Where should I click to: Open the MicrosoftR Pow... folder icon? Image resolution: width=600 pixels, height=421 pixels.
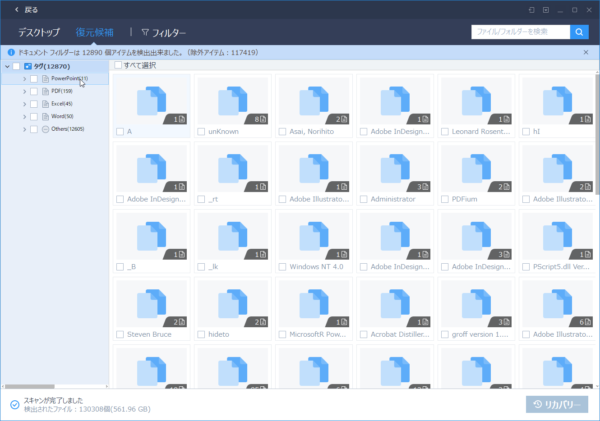coord(314,304)
